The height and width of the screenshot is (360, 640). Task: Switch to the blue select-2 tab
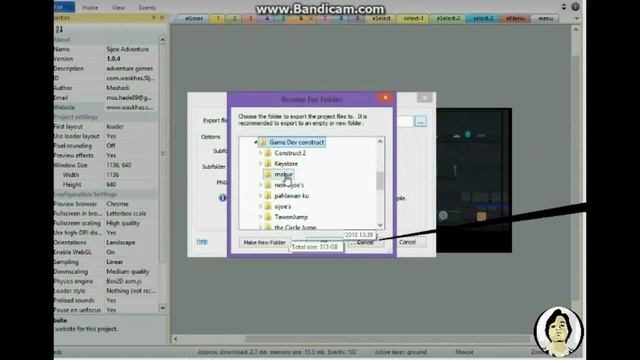483,18
